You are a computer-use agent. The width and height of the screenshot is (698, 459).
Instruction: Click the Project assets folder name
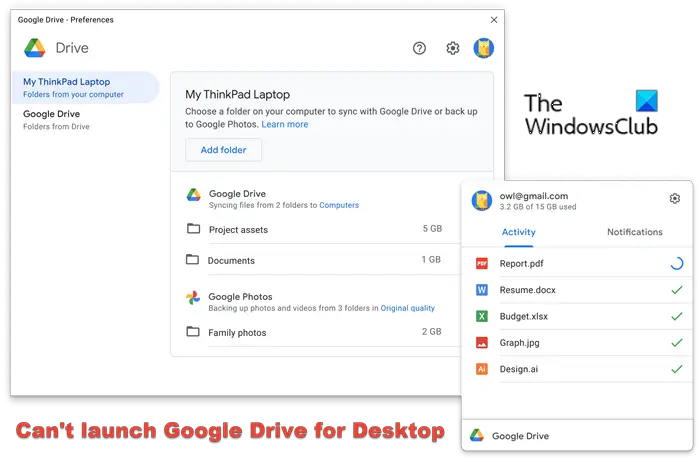pos(238,230)
